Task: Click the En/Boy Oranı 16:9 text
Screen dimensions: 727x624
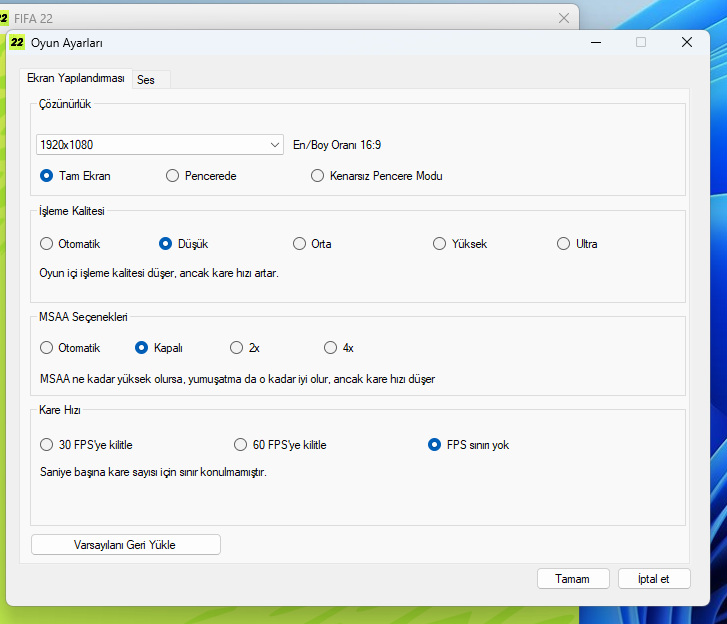Action: tap(337, 145)
